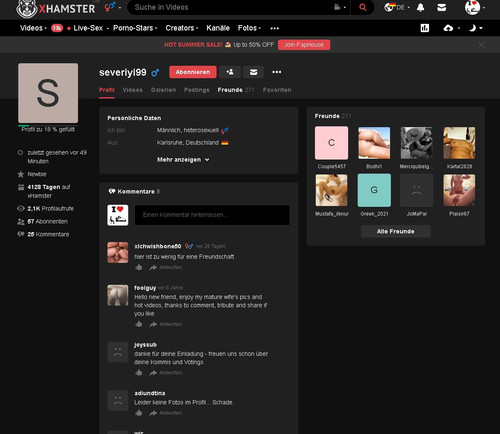Open the Fotos menu

click(249, 28)
